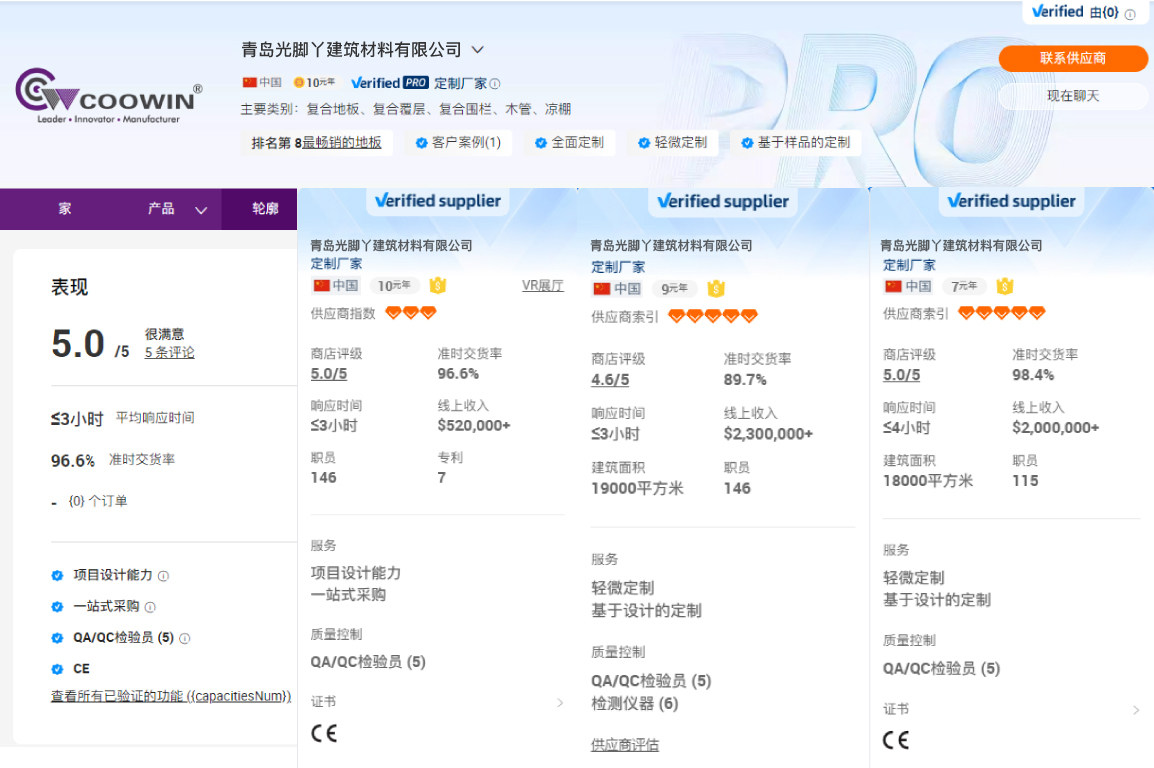Select the 基于样品的定制 tag
The image size is (1154, 768).
[796, 143]
